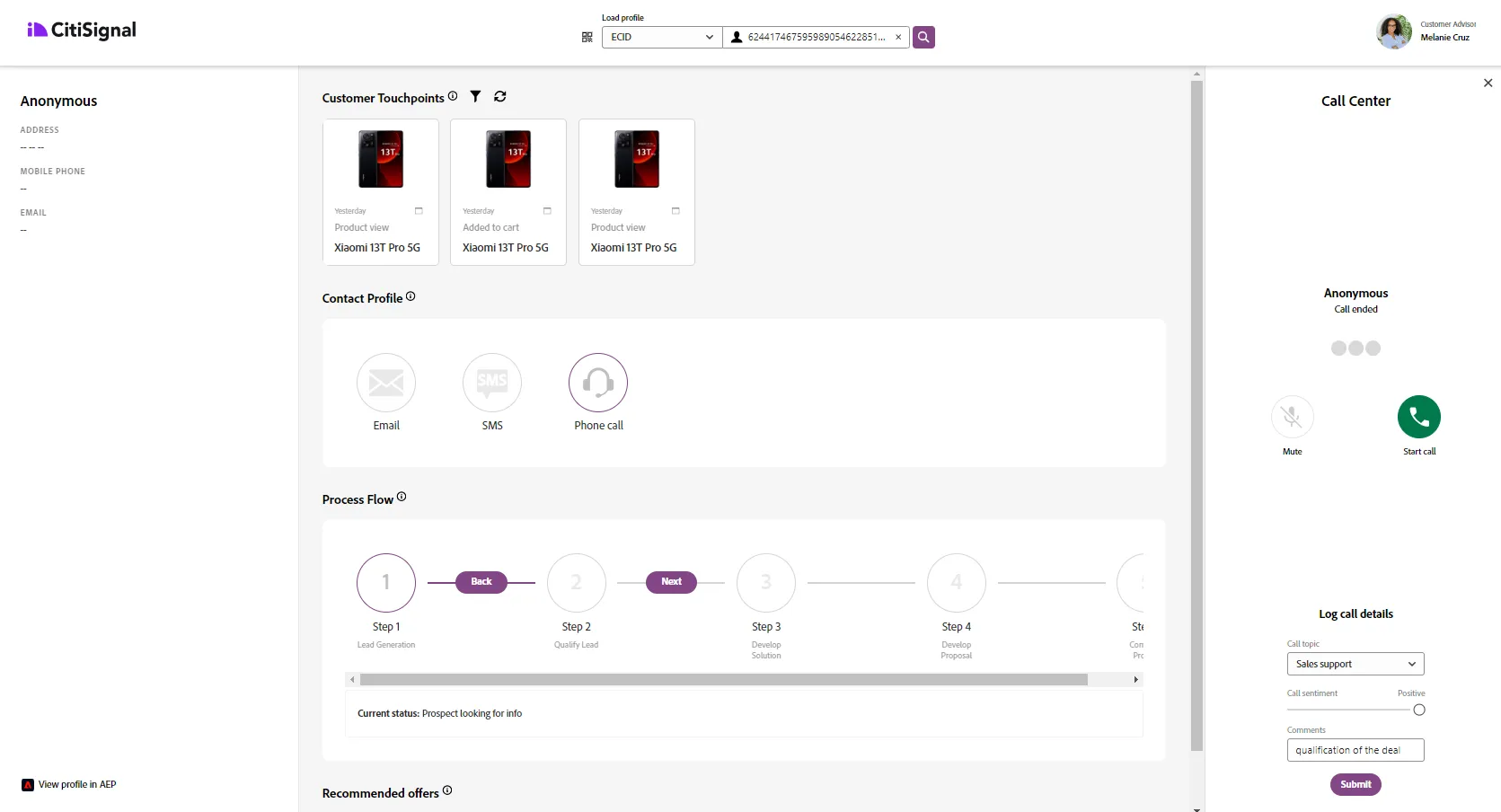
Task: Open the first Product view touchpoint card
Action: pyautogui.click(x=381, y=192)
